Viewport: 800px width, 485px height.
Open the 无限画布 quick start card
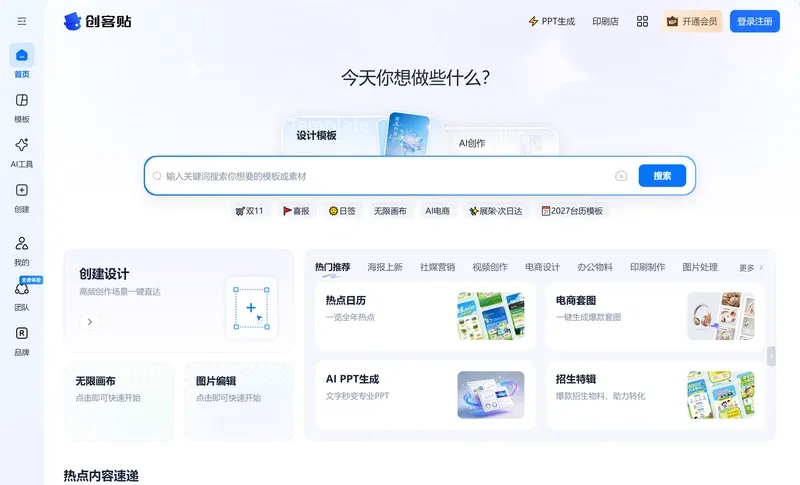pos(119,401)
